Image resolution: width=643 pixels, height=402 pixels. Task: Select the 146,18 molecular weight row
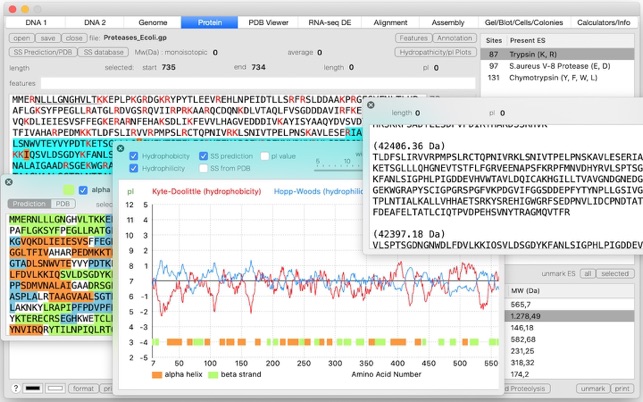569,328
